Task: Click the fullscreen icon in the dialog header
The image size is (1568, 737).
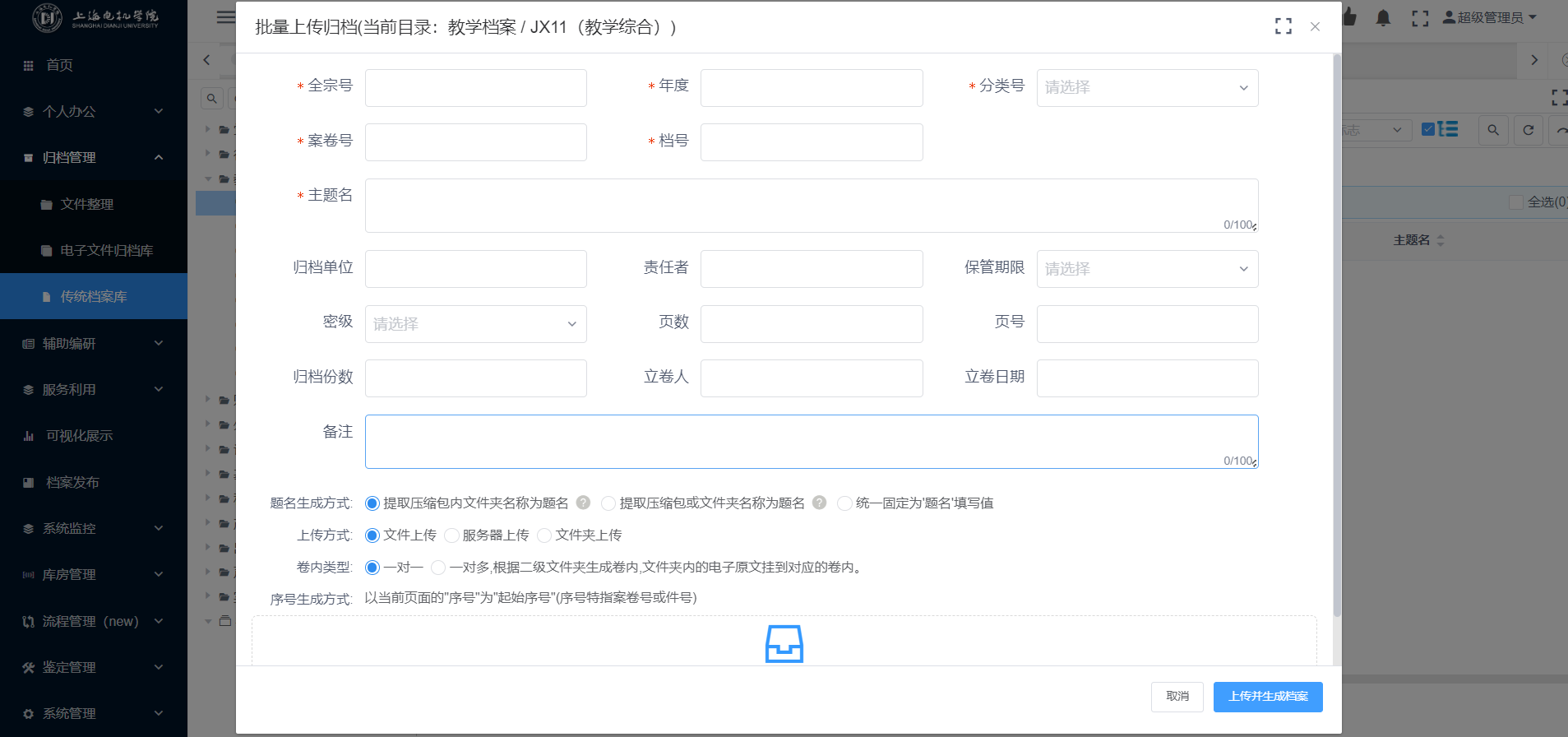Action: tap(1283, 26)
